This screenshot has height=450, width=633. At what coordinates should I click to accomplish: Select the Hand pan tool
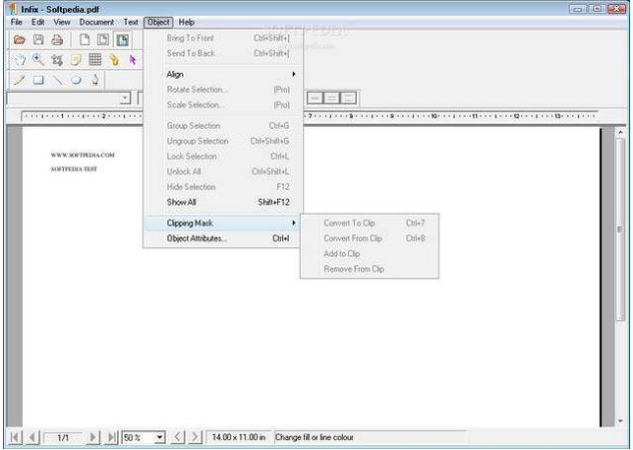point(19,60)
